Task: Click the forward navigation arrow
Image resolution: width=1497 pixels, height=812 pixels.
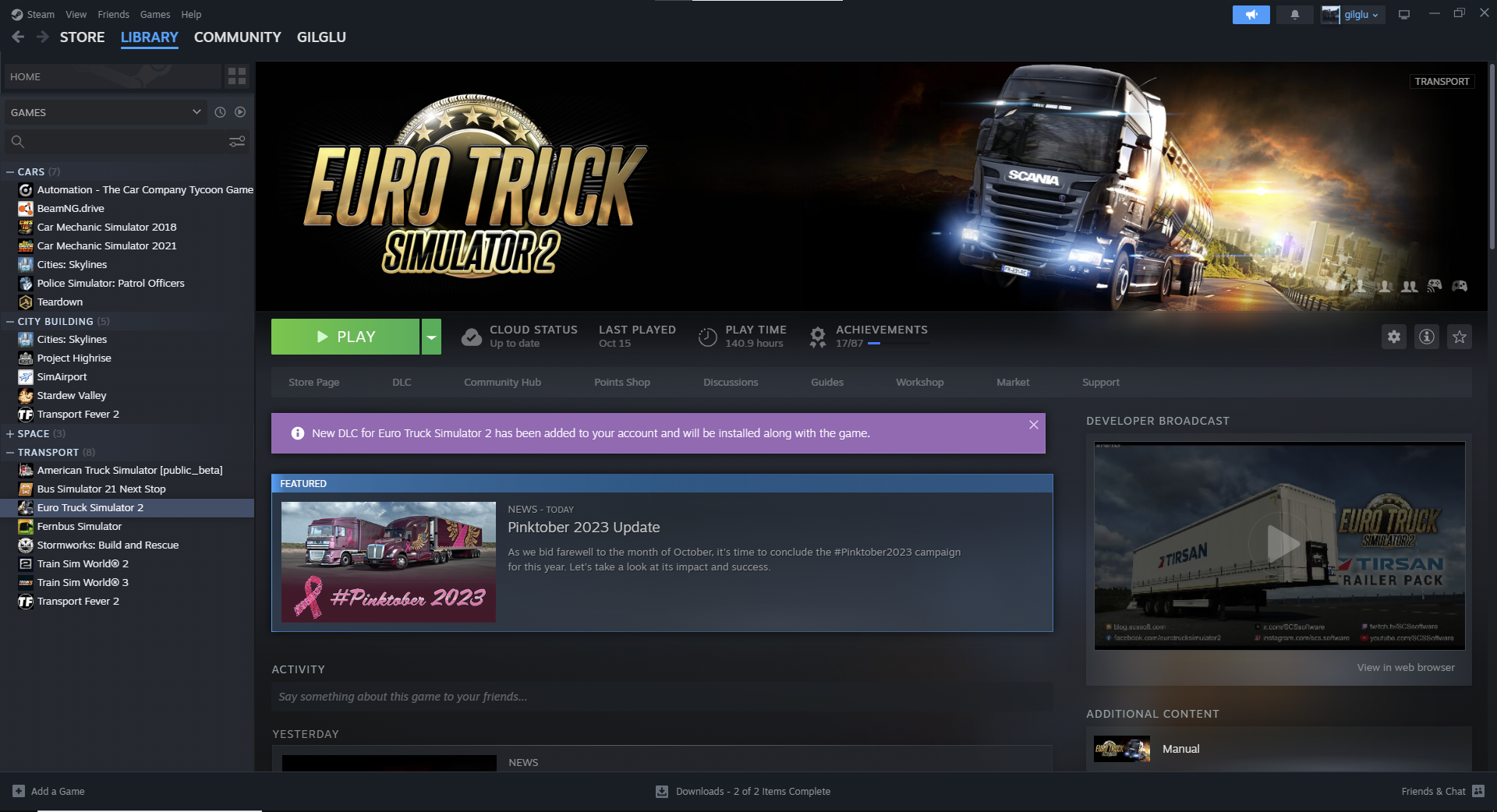Action: coord(43,37)
